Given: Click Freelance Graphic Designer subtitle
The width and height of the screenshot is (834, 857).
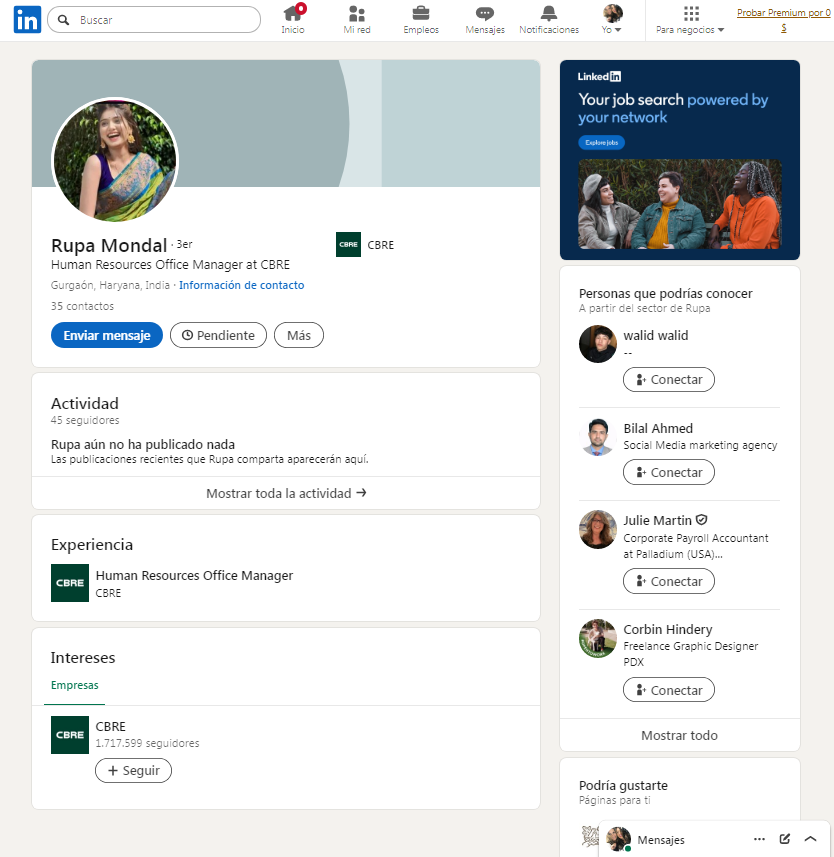Looking at the screenshot, I should [x=691, y=654].
